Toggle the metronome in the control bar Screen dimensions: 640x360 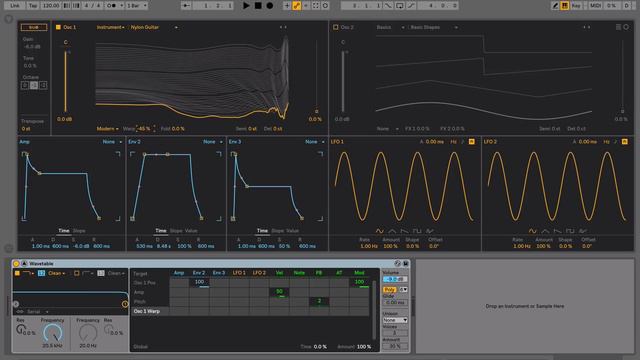tap(111, 6)
